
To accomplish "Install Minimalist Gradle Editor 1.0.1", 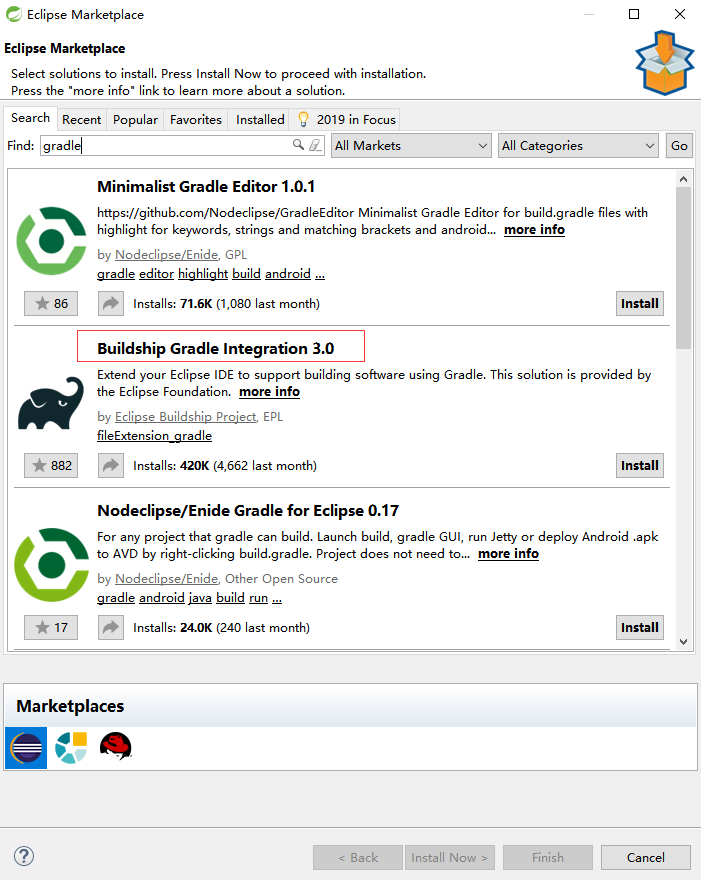I will (640, 304).
